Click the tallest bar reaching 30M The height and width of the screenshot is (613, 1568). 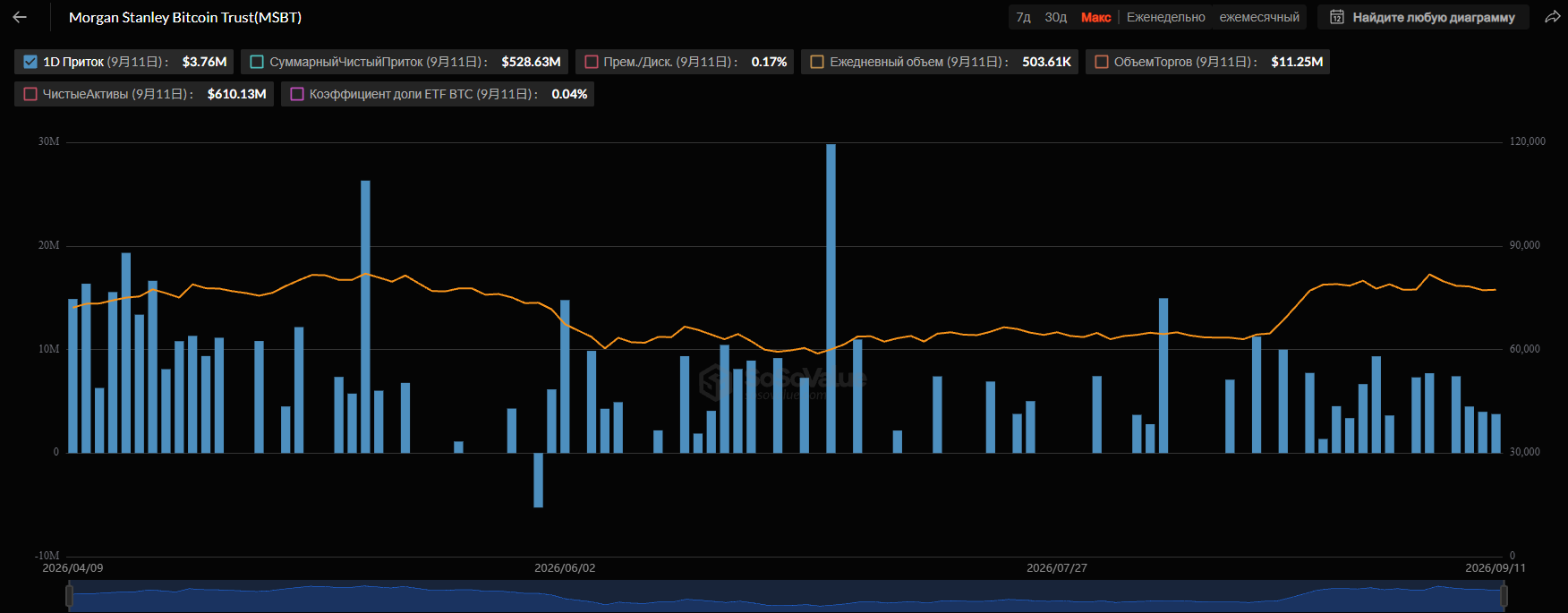pyautogui.click(x=831, y=298)
